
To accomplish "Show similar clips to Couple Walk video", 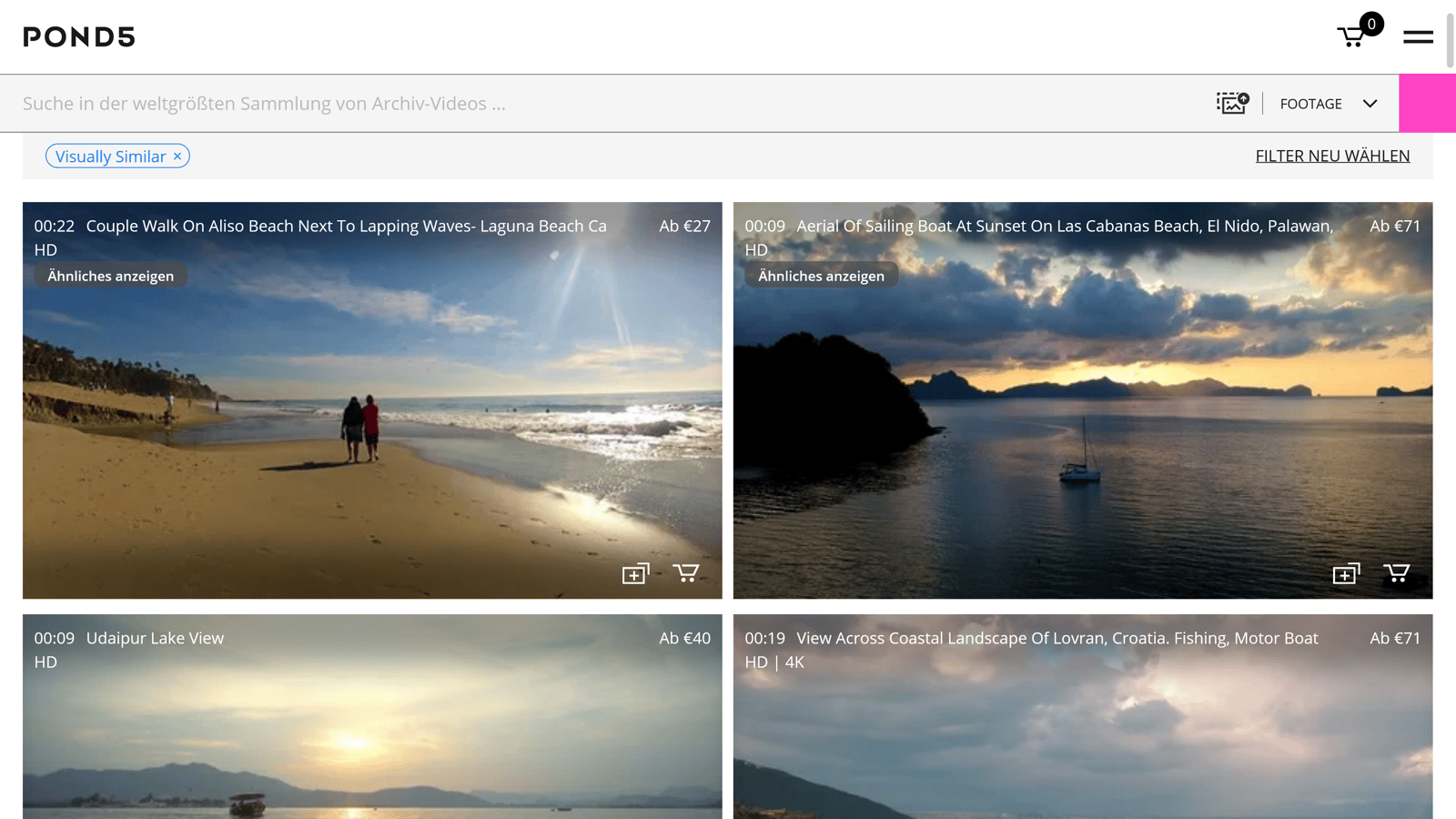I will [110, 276].
